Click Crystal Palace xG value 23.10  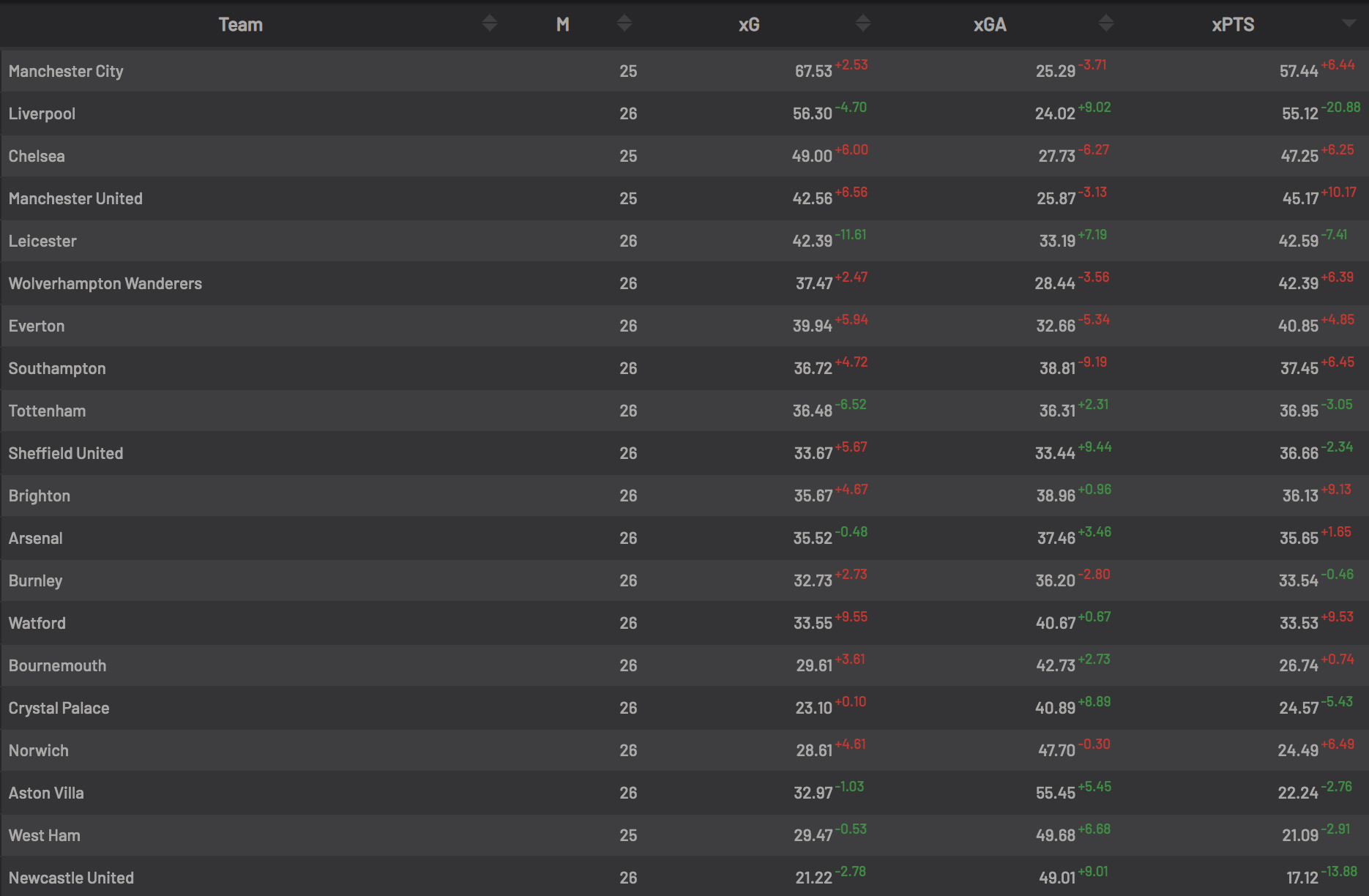point(814,708)
